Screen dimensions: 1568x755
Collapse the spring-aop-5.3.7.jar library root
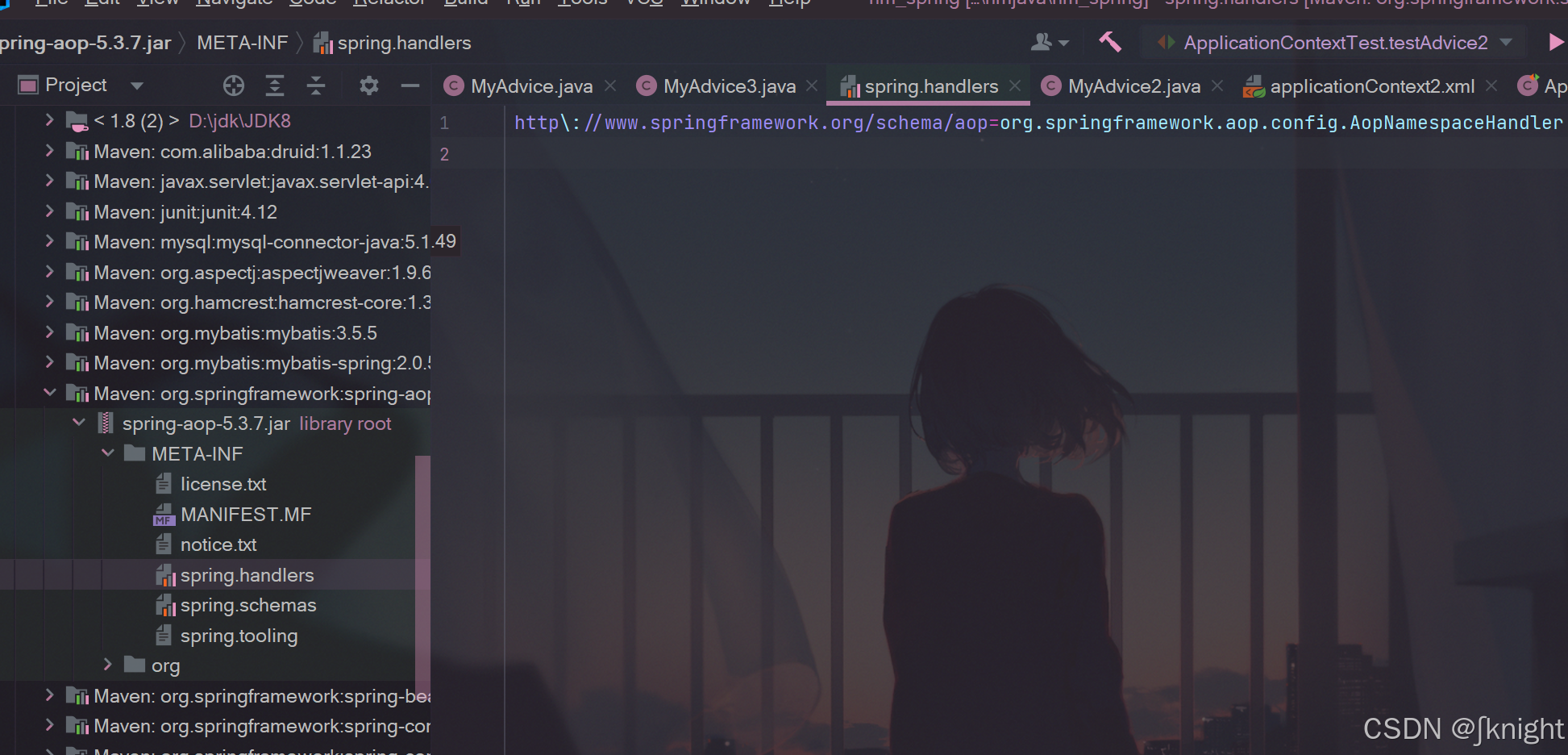point(79,422)
